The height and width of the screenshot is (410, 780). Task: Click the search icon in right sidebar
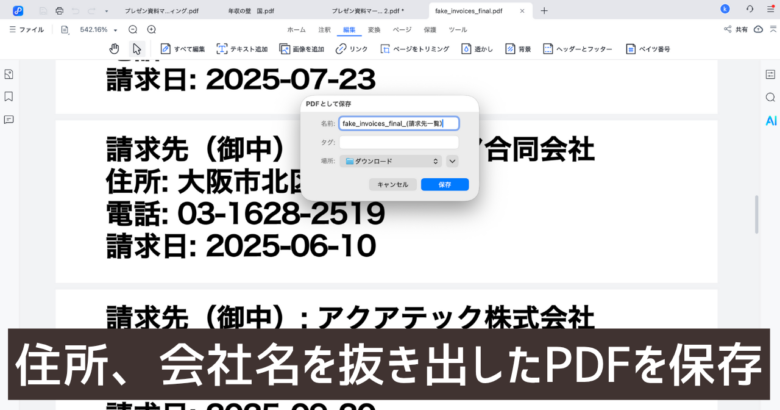tap(770, 97)
